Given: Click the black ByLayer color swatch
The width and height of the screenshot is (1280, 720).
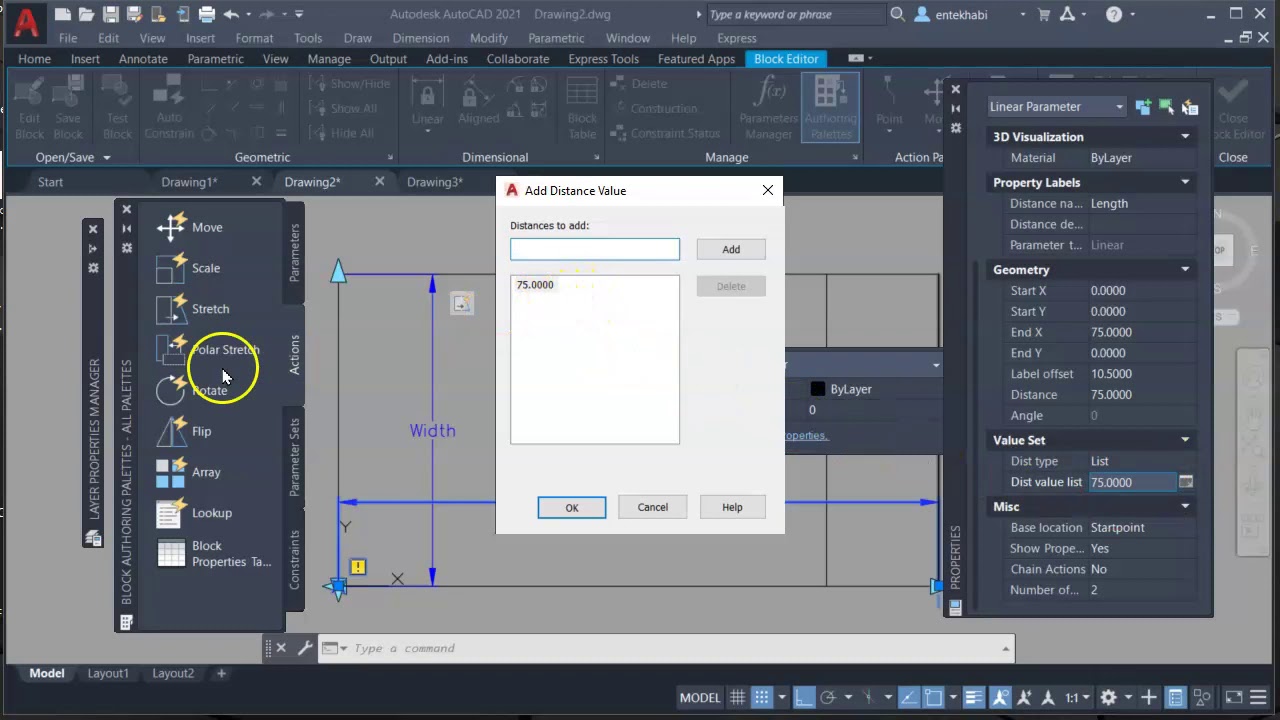Looking at the screenshot, I should (x=817, y=389).
